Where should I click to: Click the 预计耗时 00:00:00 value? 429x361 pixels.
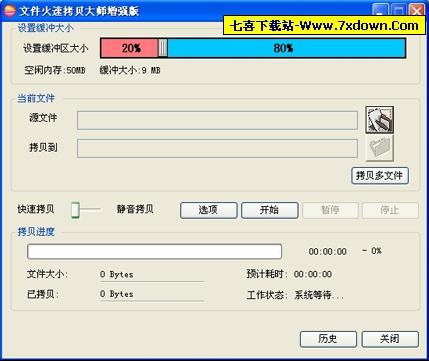[x=313, y=274]
